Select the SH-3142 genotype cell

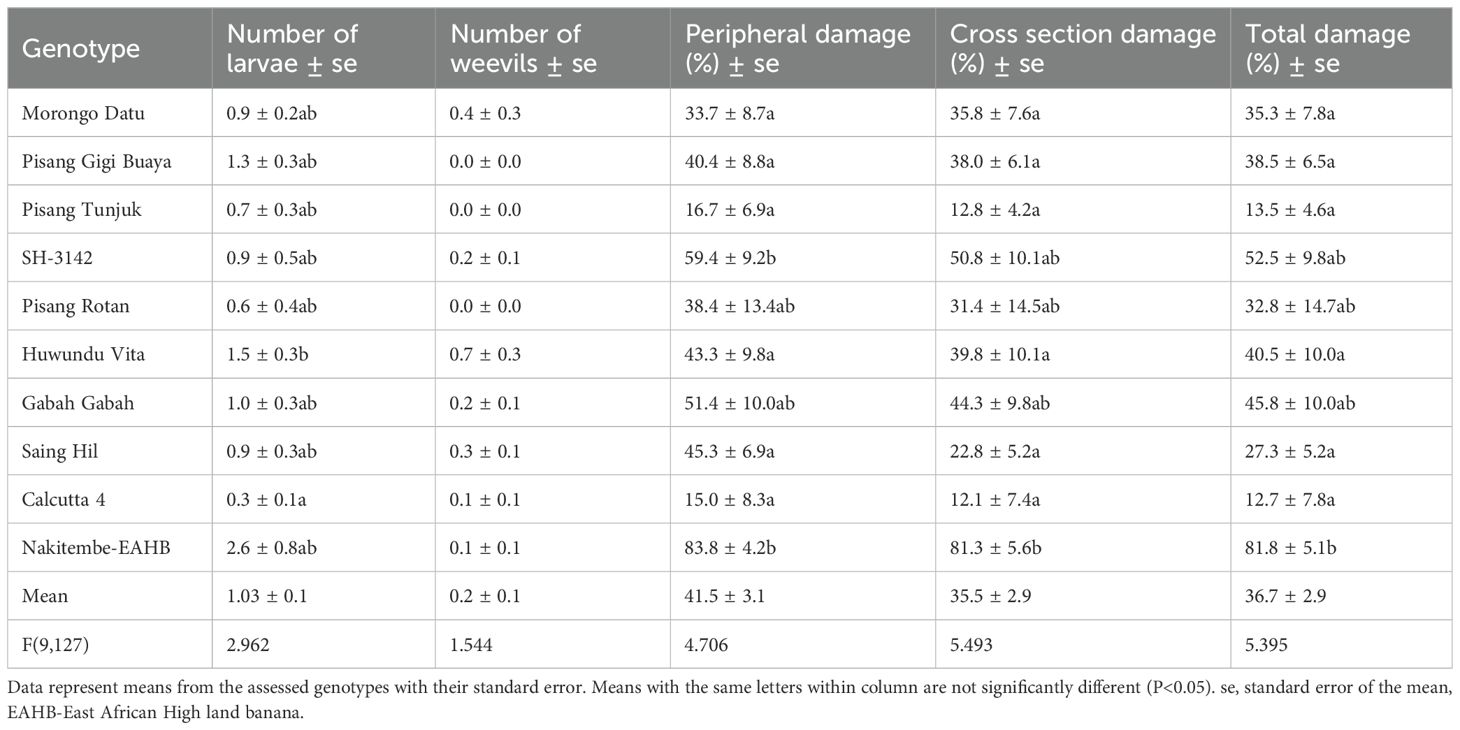[57, 258]
